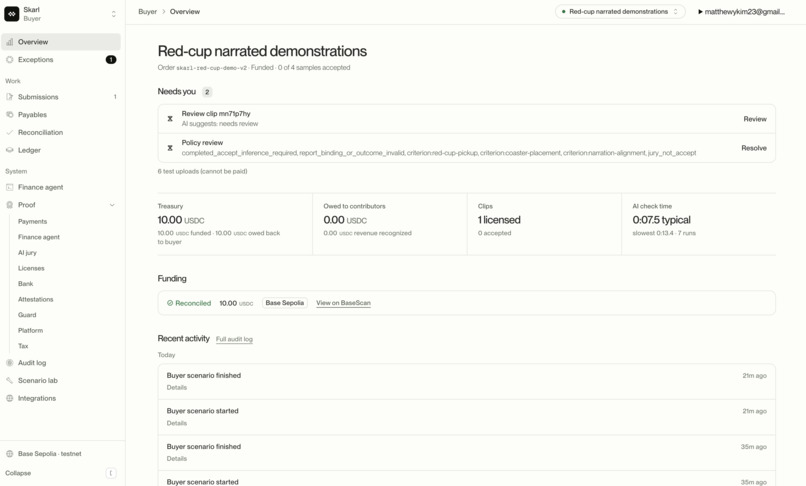
Task: Click the Base Sepolia testnet globe icon
Action: pyautogui.click(x=9, y=454)
